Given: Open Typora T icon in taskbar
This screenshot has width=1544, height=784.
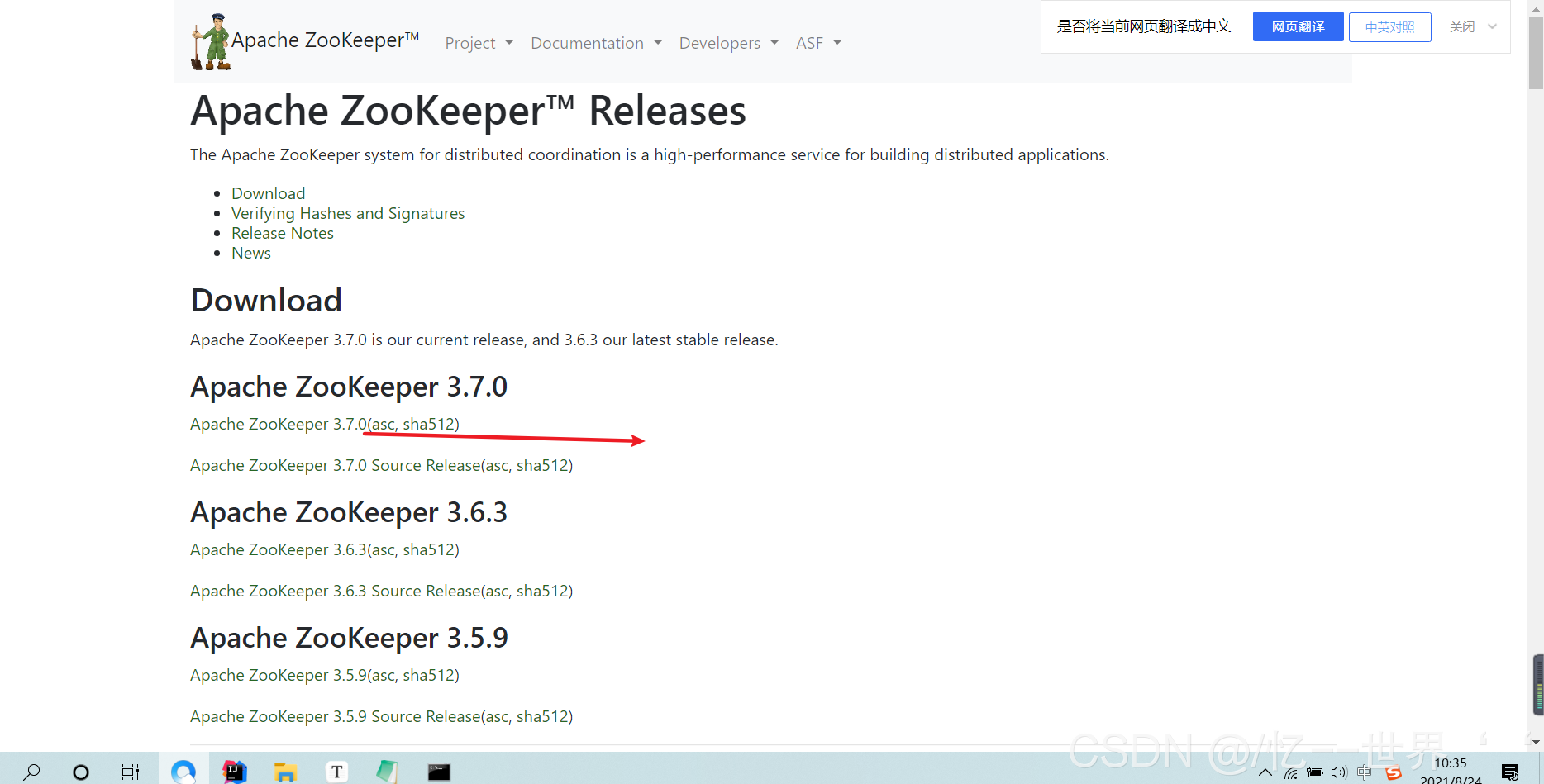Looking at the screenshot, I should point(336,772).
